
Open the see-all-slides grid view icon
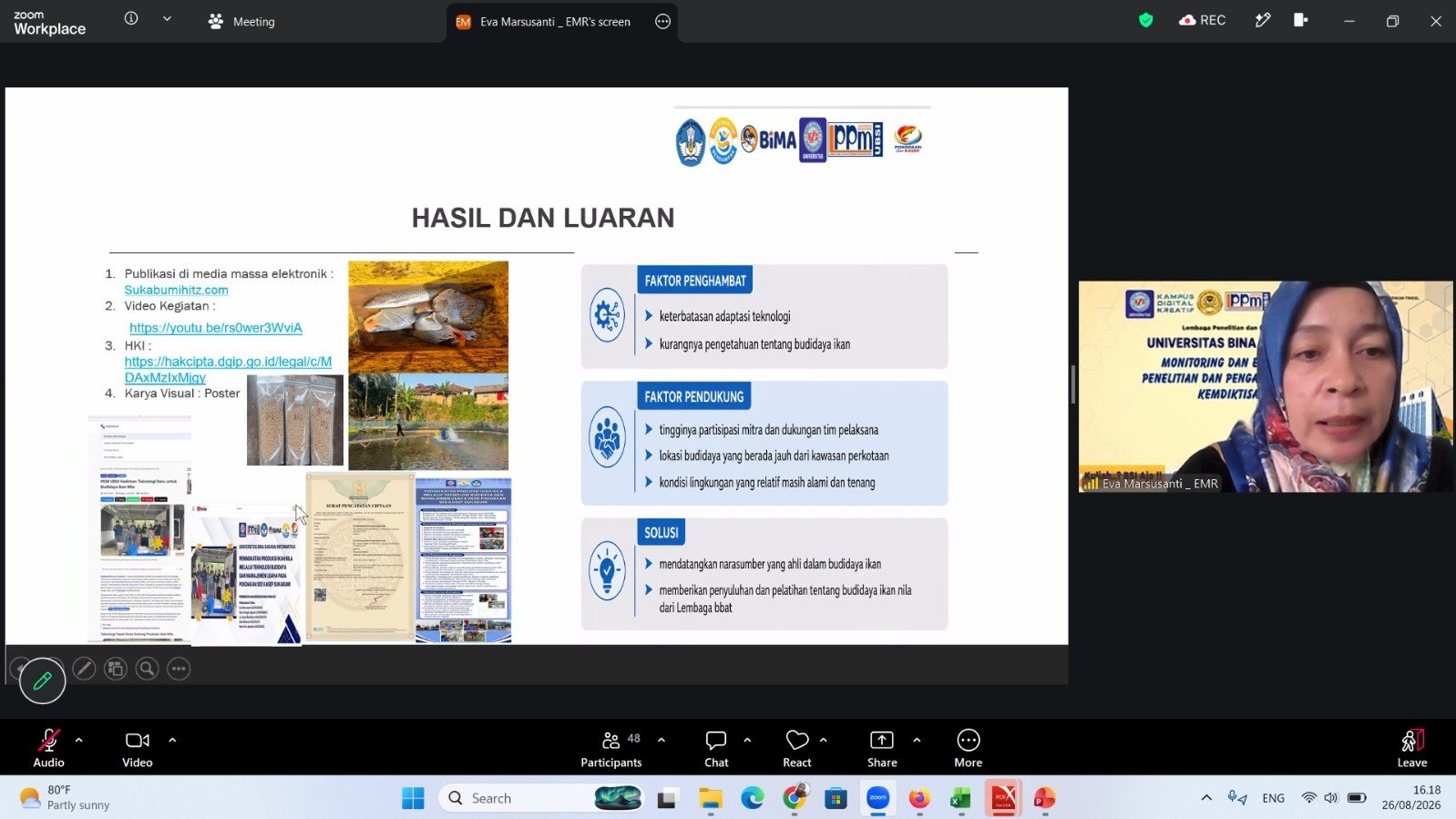116,669
